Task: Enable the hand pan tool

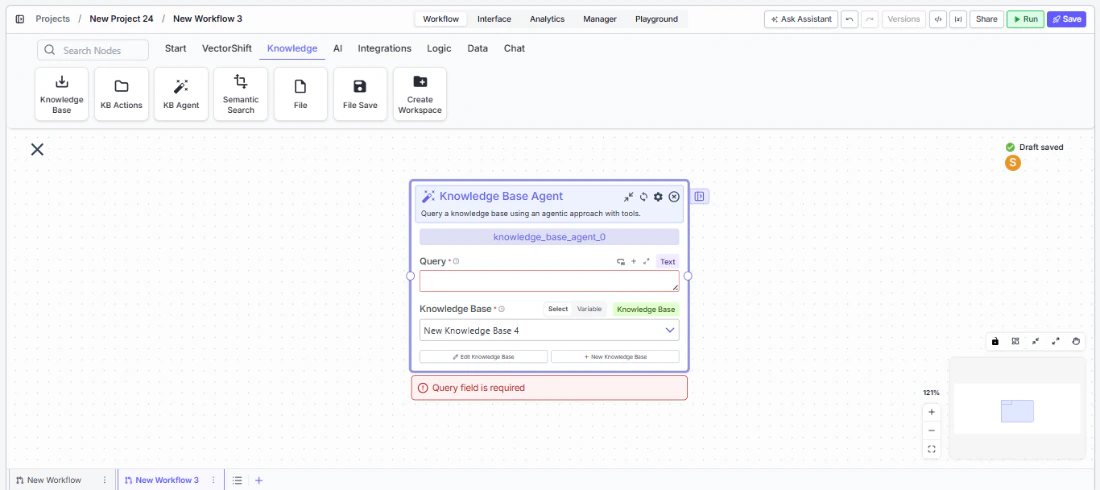Action: [1077, 341]
